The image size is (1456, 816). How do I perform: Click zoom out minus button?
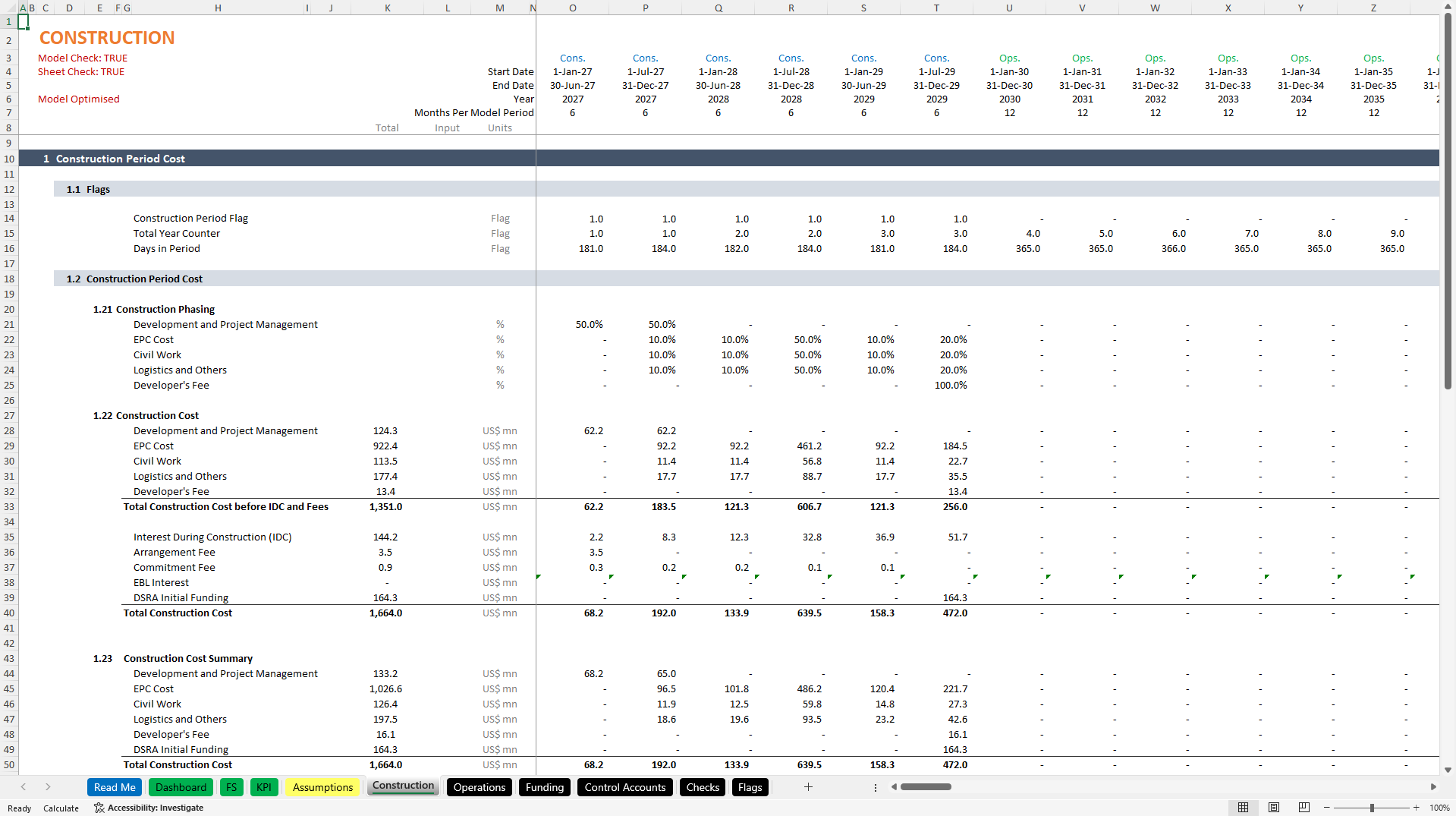point(1327,808)
